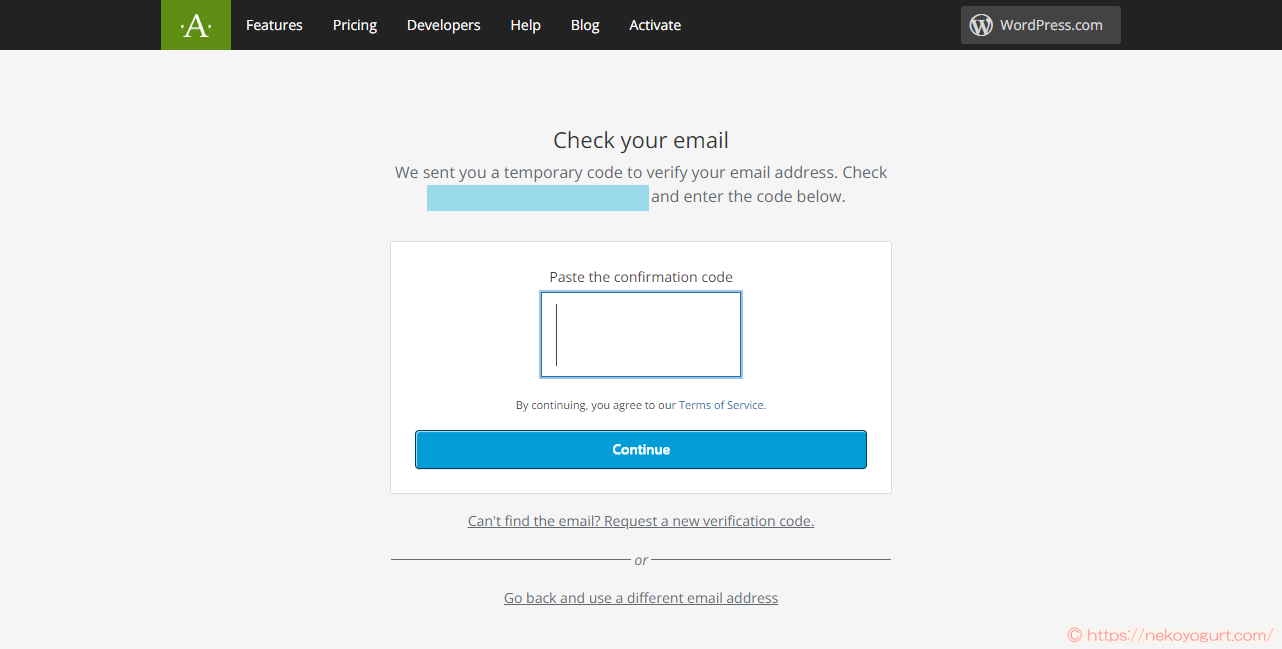The height and width of the screenshot is (649, 1282).
Task: Request a new verification code
Action: click(x=641, y=521)
